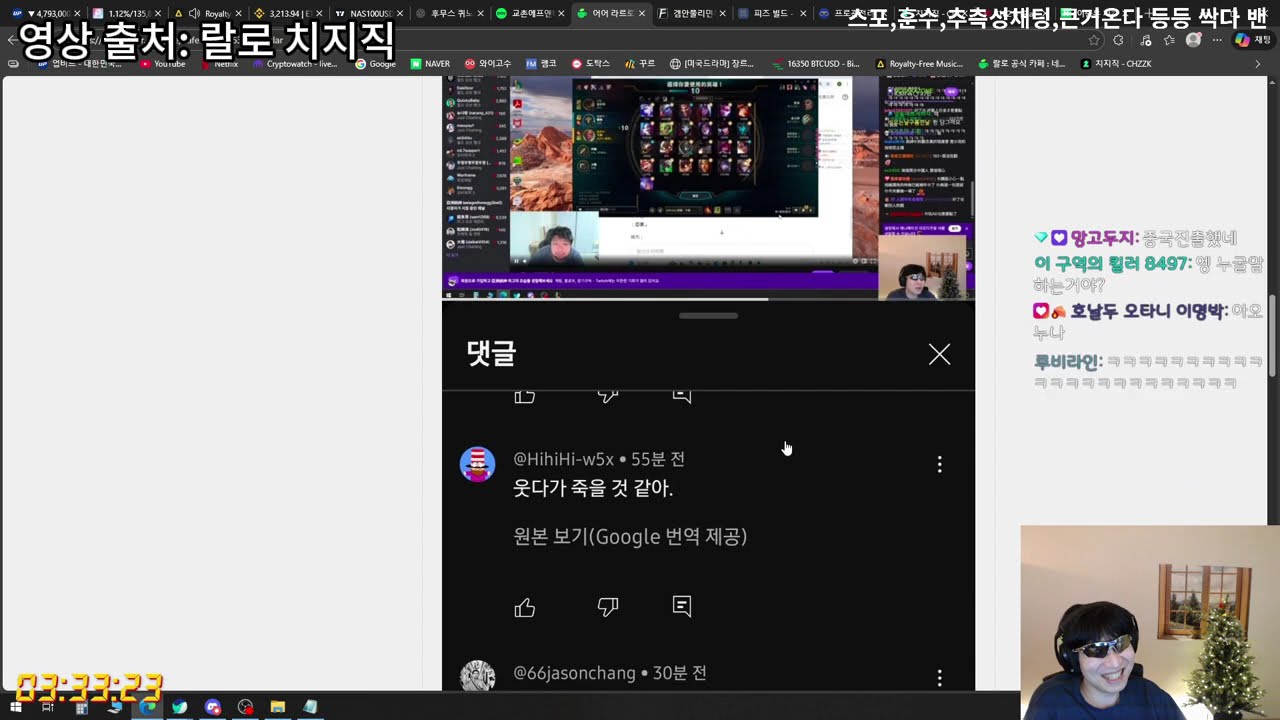Open Microsoft Edge on the taskbar

148,707
